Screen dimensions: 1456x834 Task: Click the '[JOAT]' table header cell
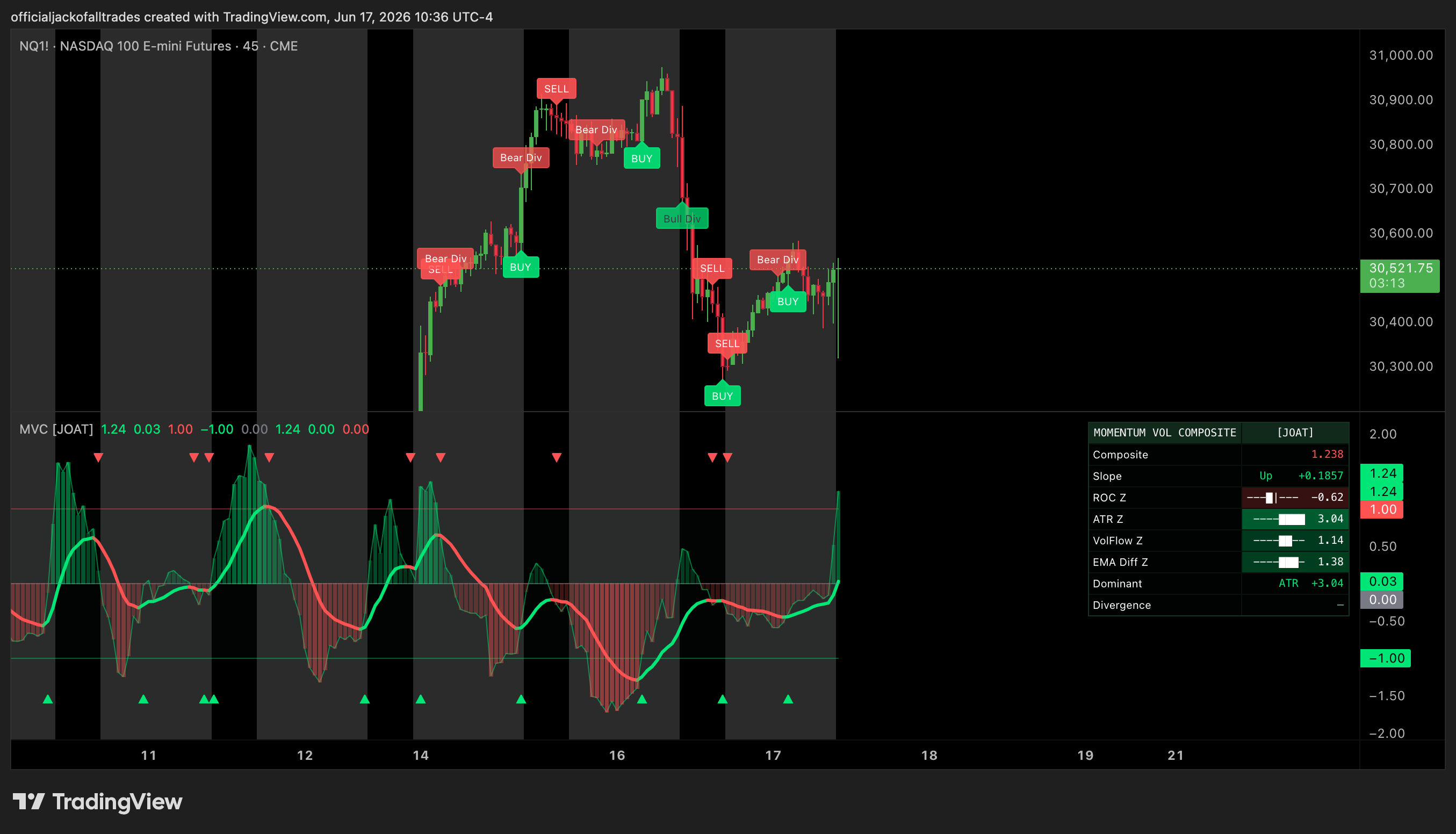click(x=1295, y=433)
